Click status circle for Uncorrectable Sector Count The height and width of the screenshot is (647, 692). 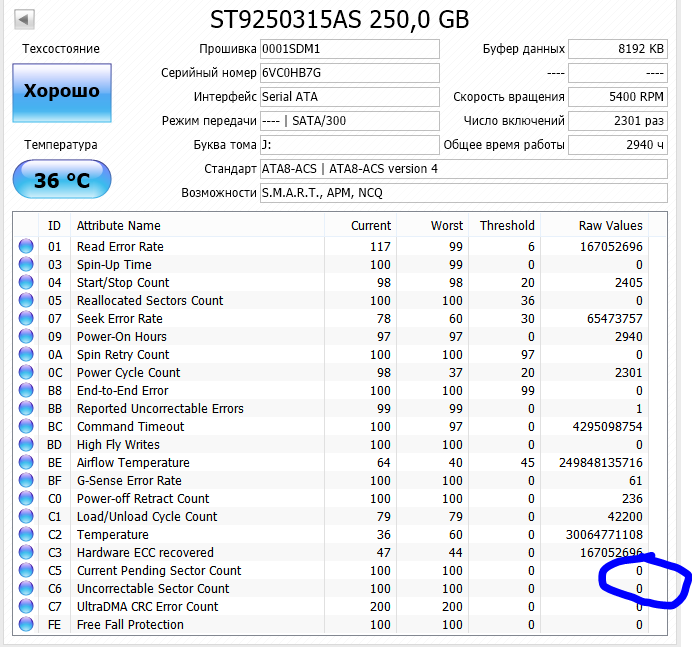click(x=26, y=588)
